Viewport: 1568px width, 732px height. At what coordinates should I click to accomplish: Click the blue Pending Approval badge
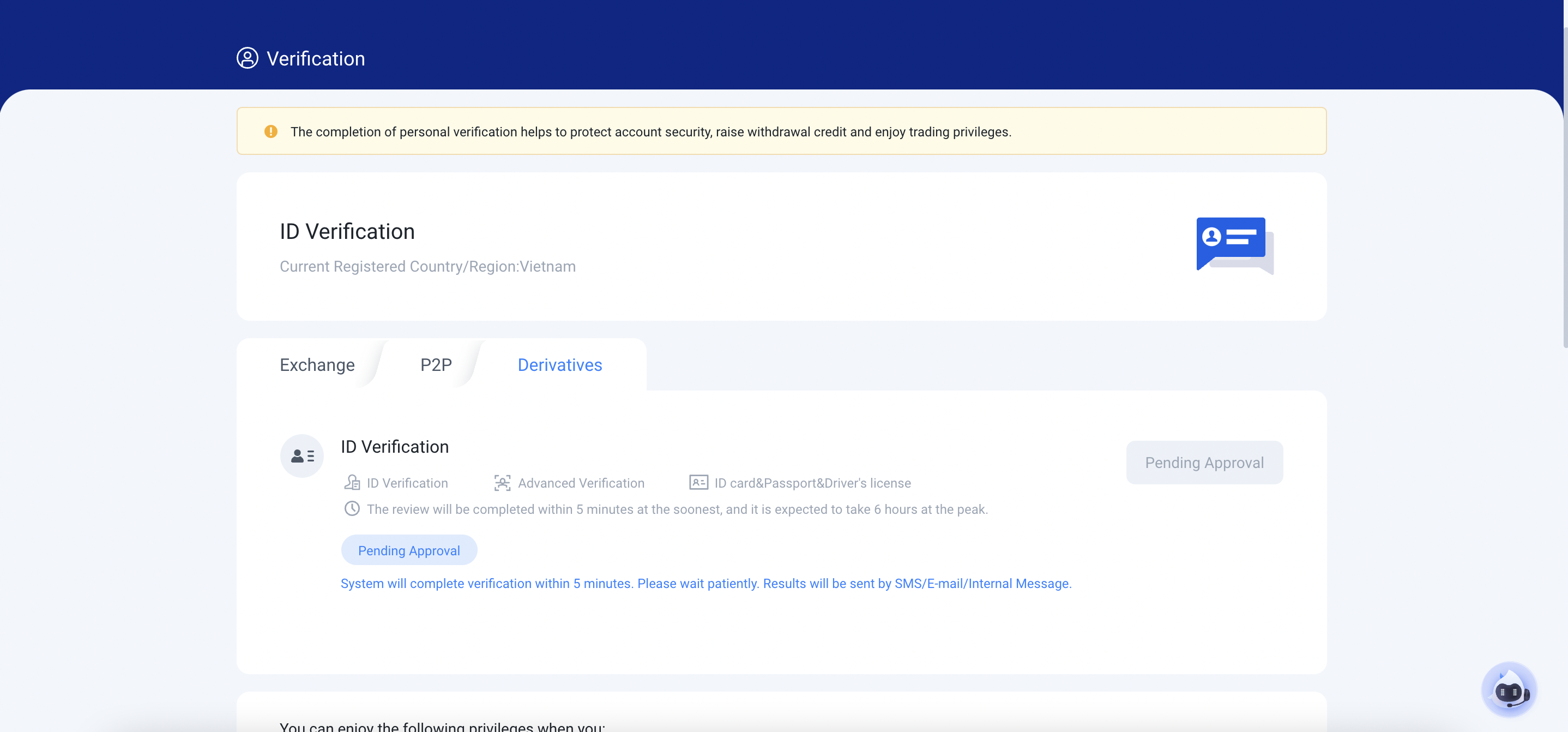[408, 550]
